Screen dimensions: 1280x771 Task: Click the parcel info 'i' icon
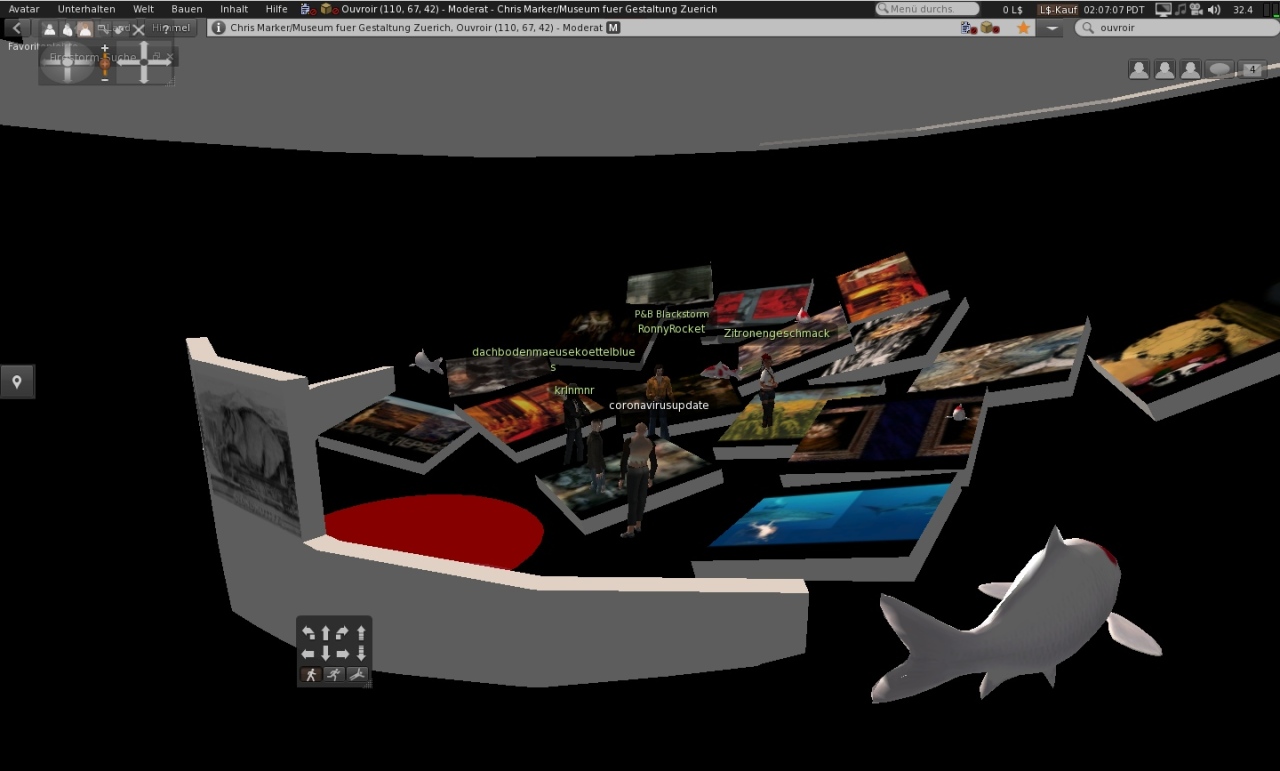click(x=218, y=28)
